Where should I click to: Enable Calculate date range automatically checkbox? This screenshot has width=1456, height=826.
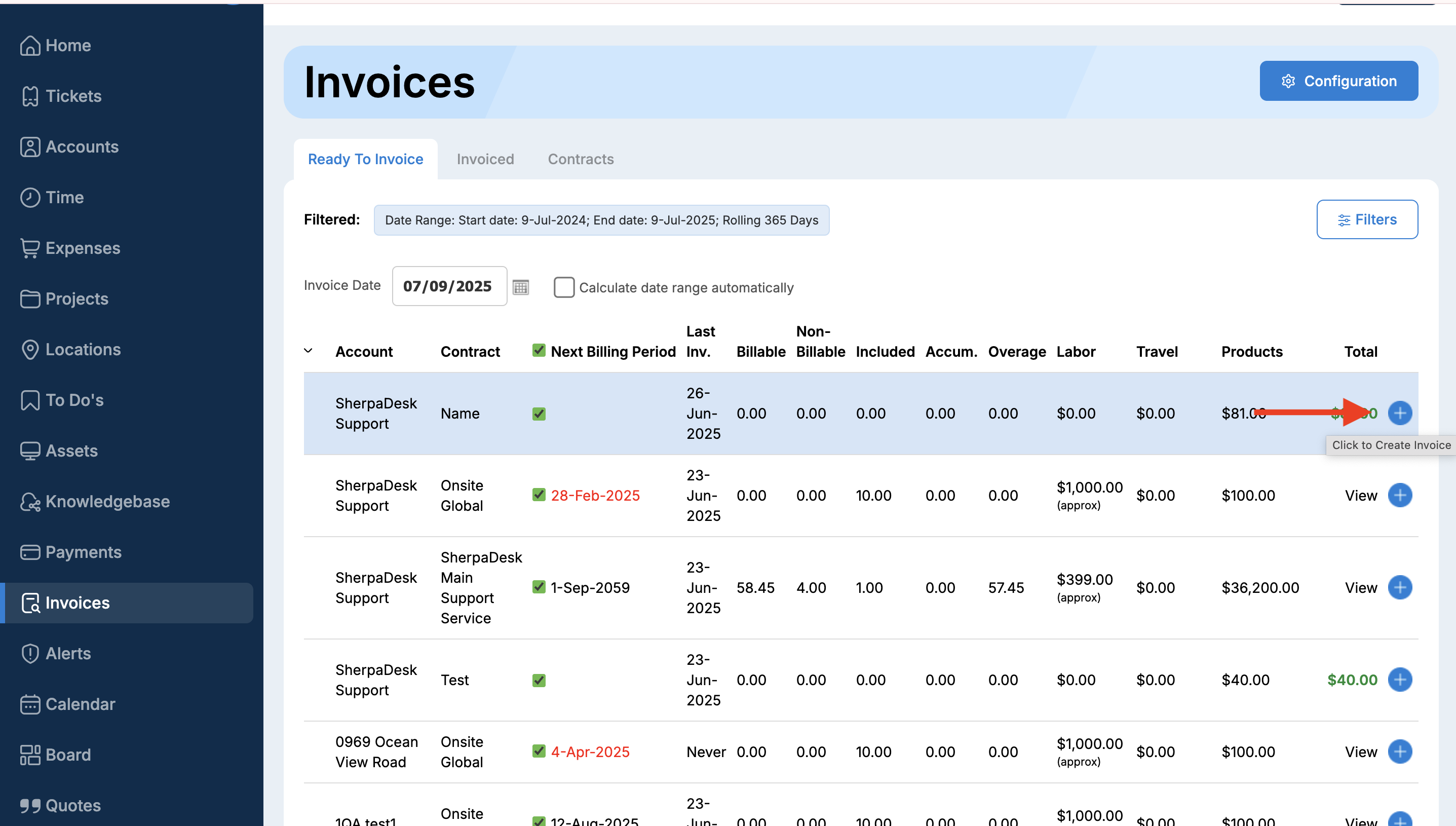[563, 287]
